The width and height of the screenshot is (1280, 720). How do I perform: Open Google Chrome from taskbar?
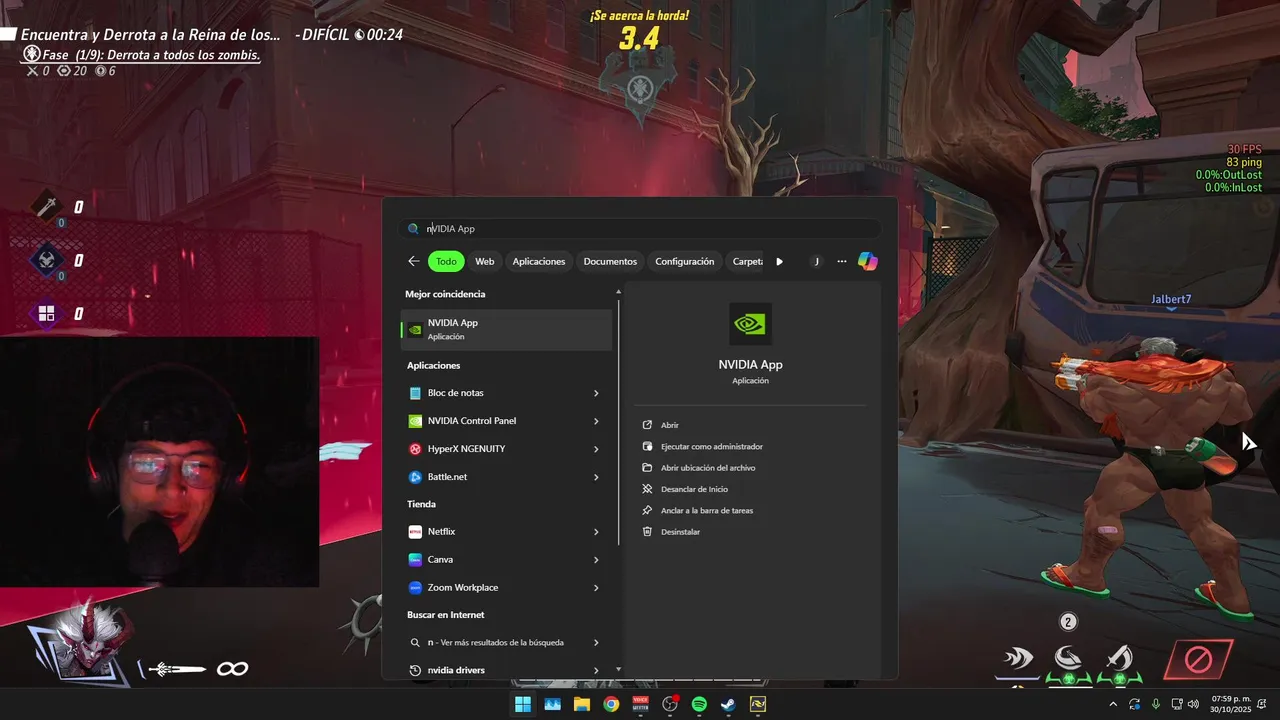[x=611, y=704]
